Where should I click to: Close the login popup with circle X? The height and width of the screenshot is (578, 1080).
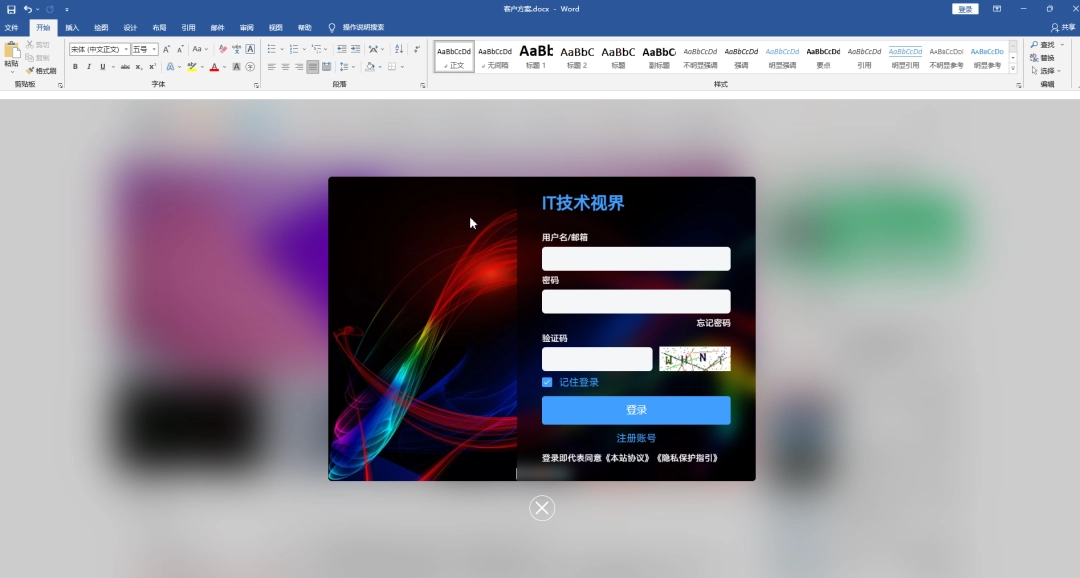[542, 508]
